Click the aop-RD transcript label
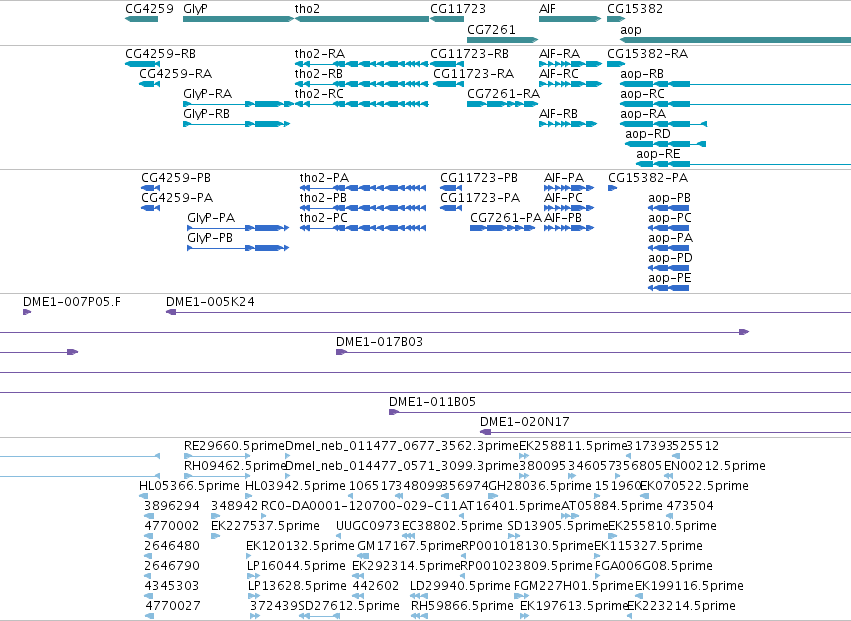The width and height of the screenshot is (851, 621). [648, 134]
